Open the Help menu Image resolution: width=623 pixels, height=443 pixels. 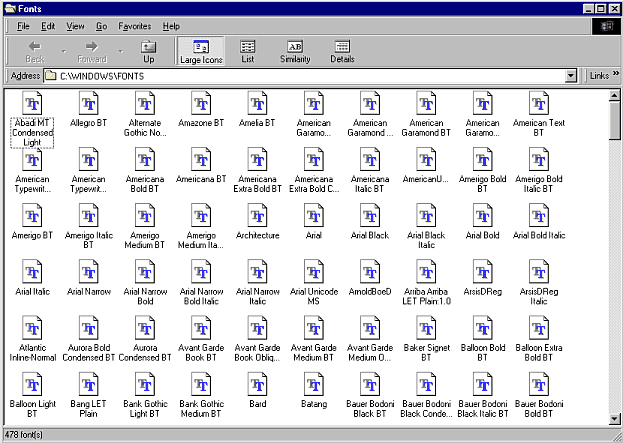pos(171,26)
